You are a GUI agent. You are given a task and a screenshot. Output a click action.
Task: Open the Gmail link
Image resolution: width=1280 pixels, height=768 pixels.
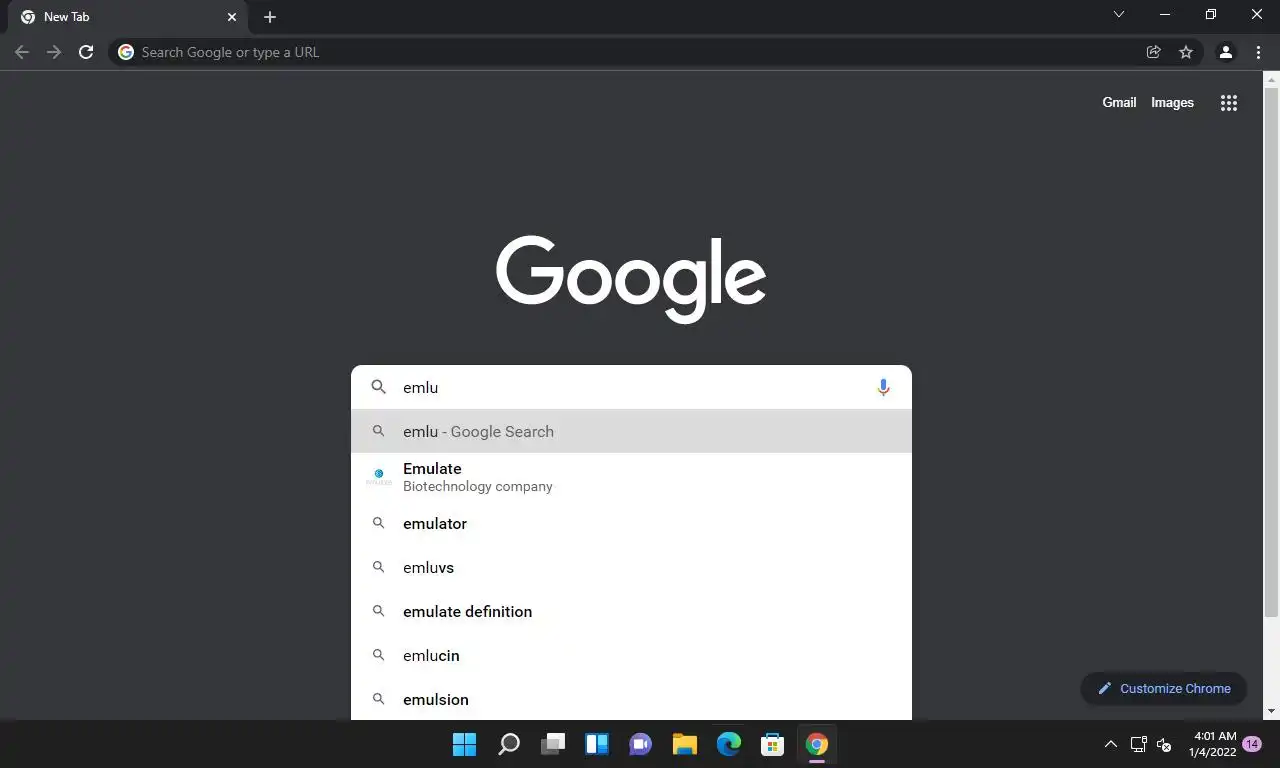[x=1119, y=102]
